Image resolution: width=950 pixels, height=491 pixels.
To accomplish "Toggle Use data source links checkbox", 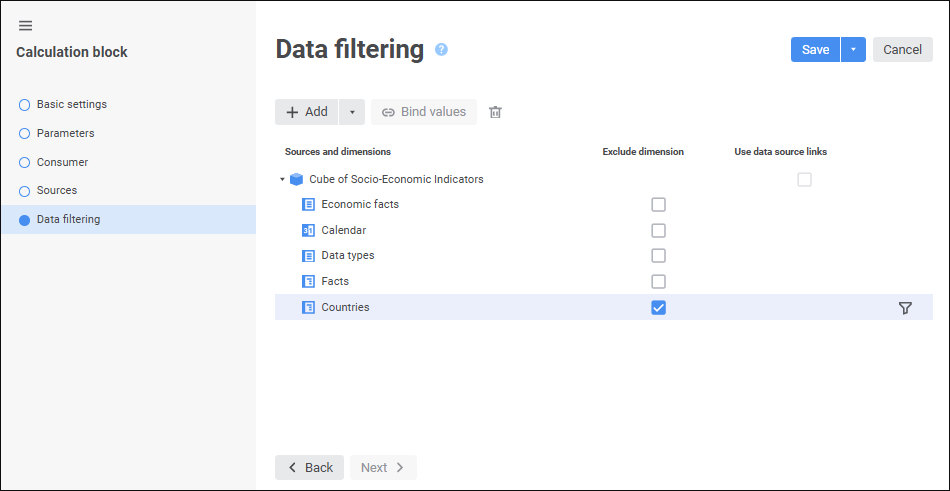I will 804,180.
